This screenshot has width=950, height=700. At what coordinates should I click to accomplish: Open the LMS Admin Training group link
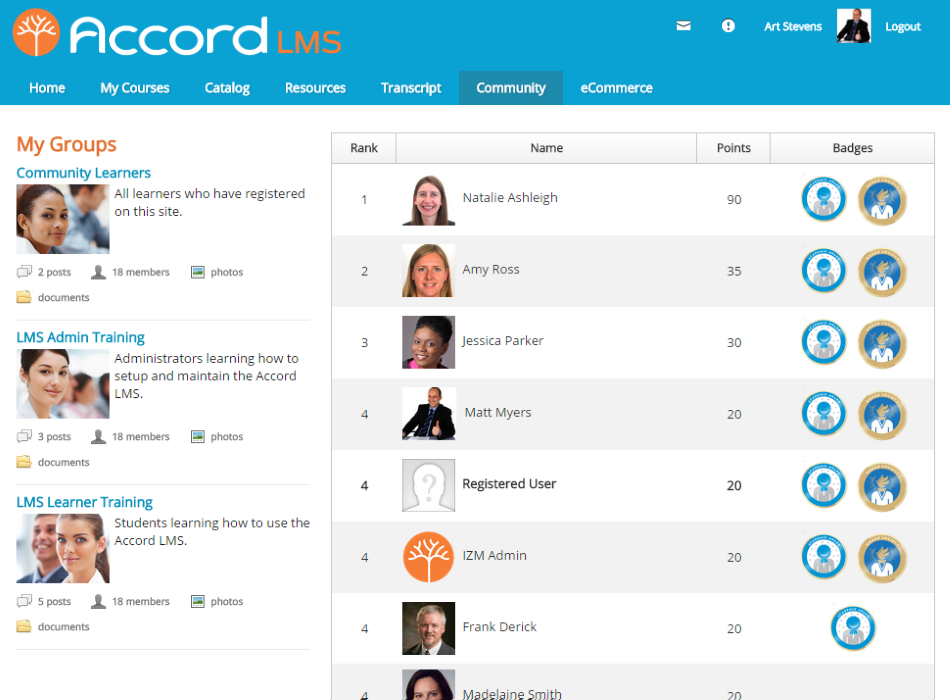[x=81, y=337]
